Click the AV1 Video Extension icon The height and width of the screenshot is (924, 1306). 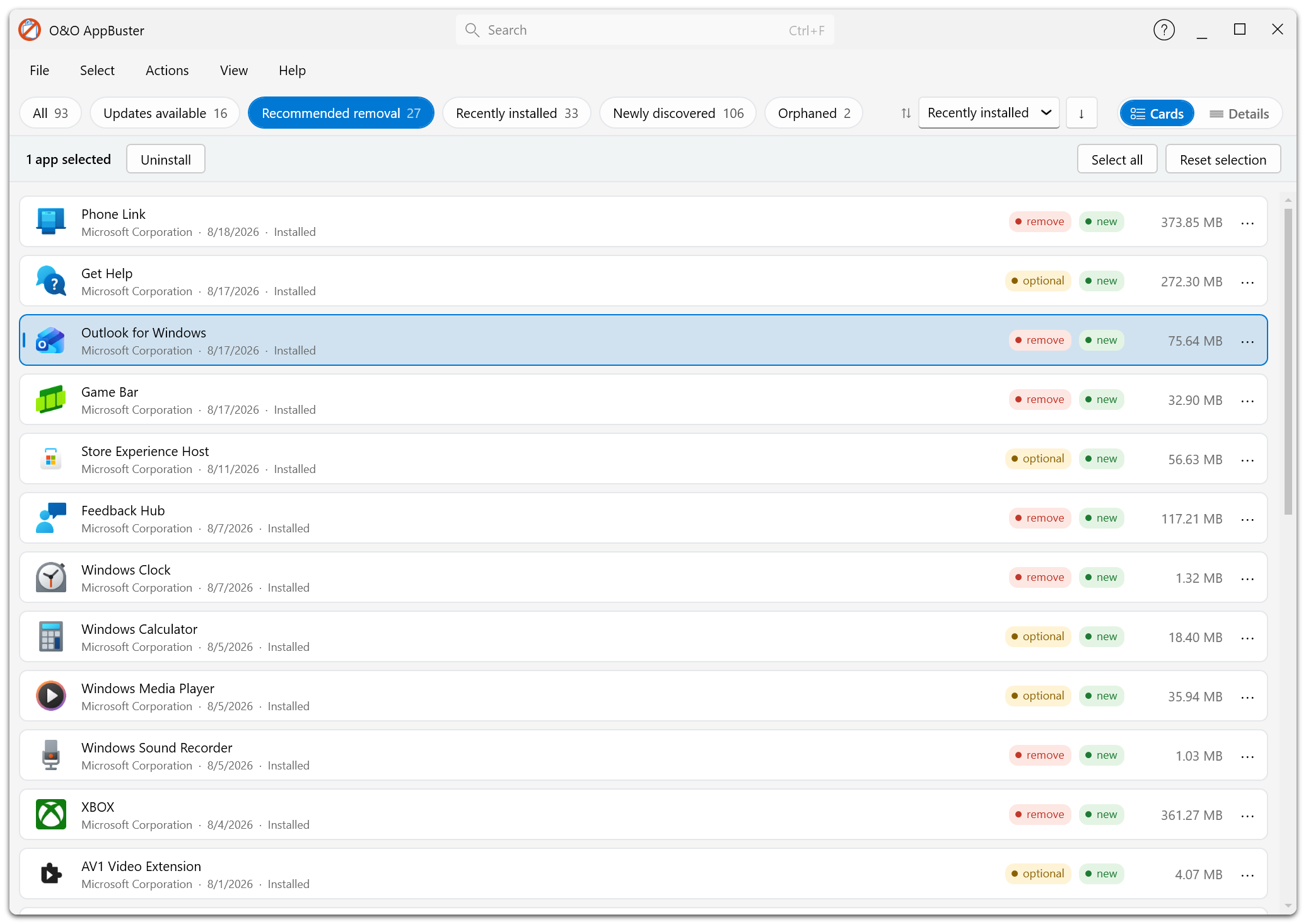[50, 874]
